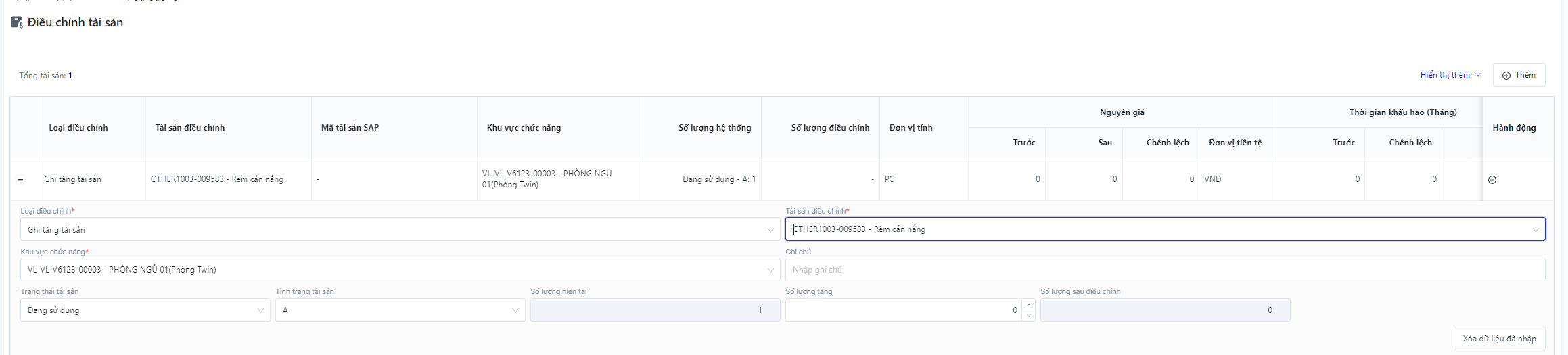The width and height of the screenshot is (1568, 355).
Task: Click the asset adjustment header icon
Action: [17, 22]
